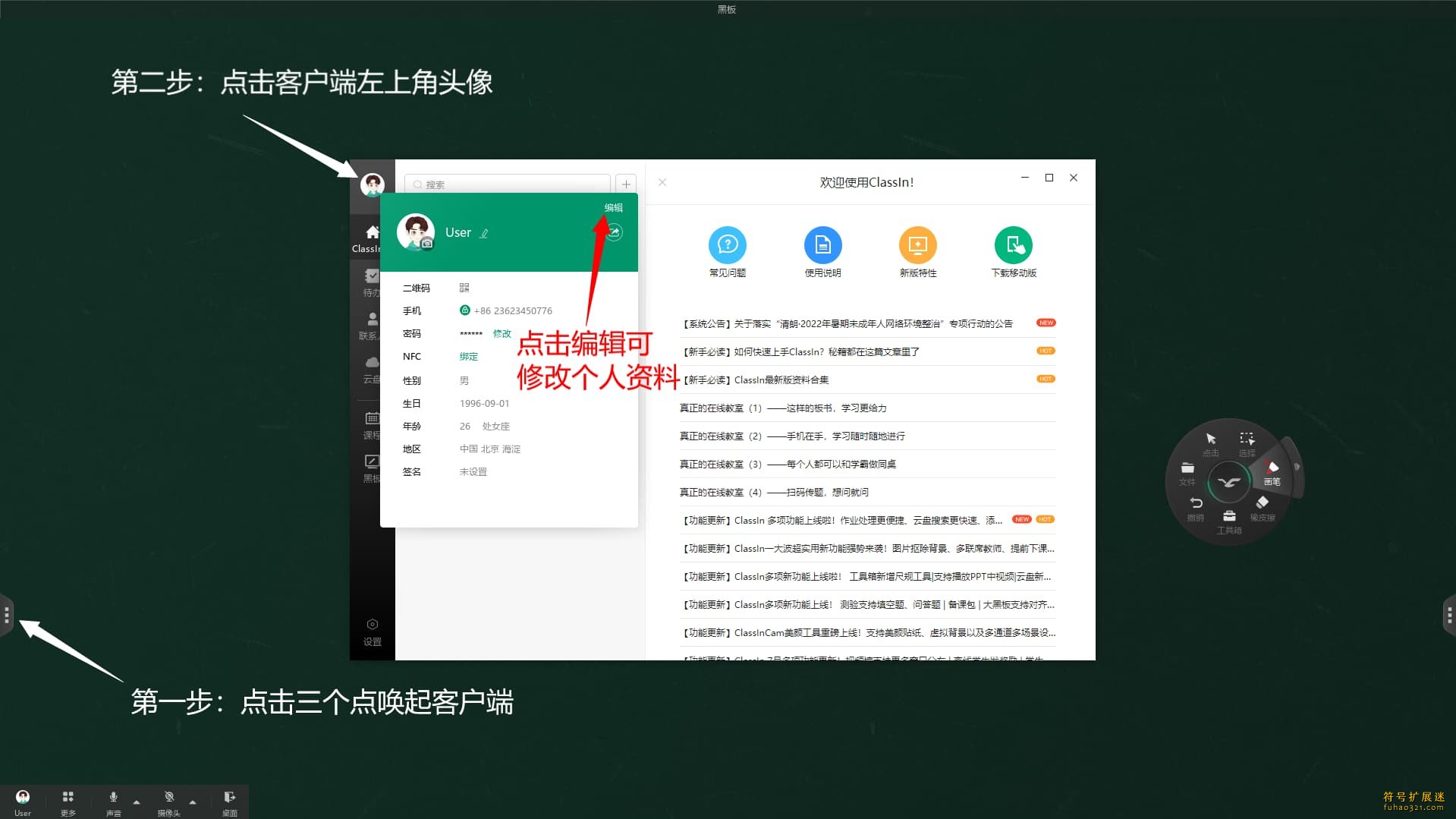Expand the 摄像头 camera options arrow
The width and height of the screenshot is (1456, 819).
(x=193, y=802)
